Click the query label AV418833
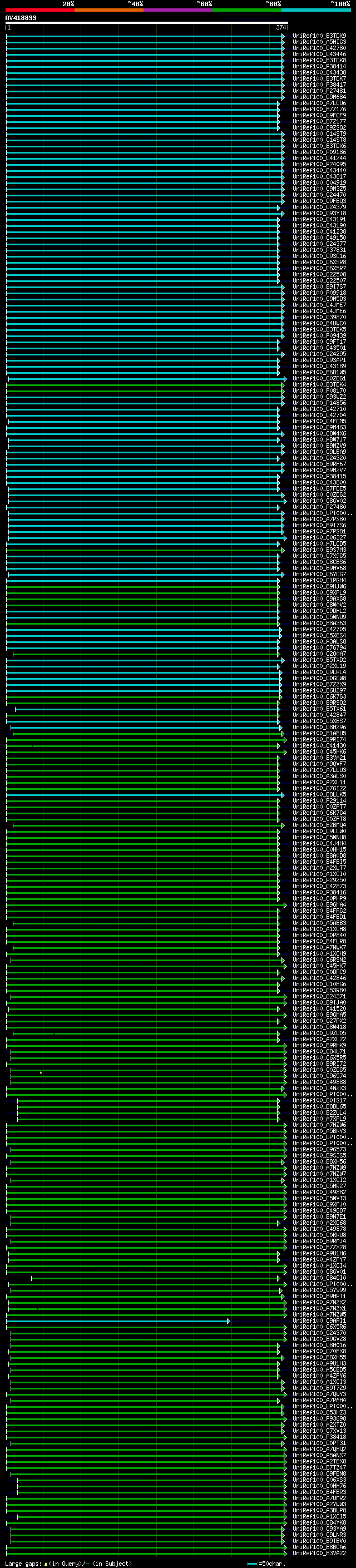Image resolution: width=356 pixels, height=1568 pixels. click(x=21, y=18)
